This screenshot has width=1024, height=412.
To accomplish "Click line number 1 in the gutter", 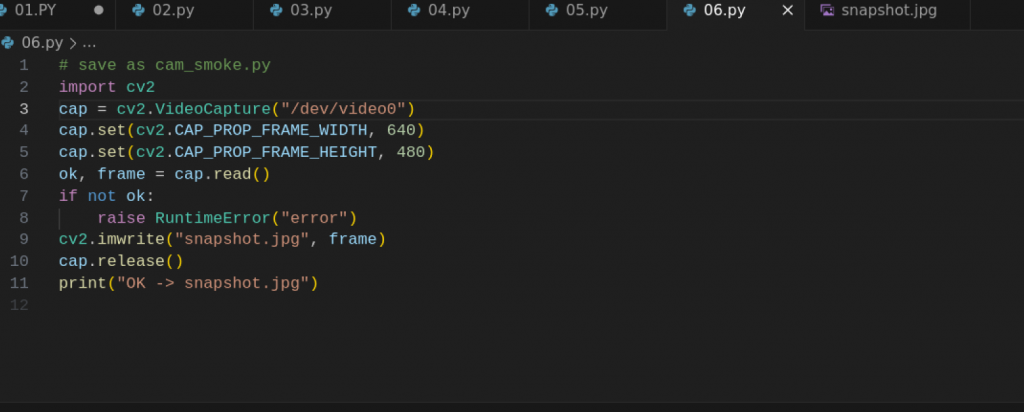I will (x=24, y=65).
